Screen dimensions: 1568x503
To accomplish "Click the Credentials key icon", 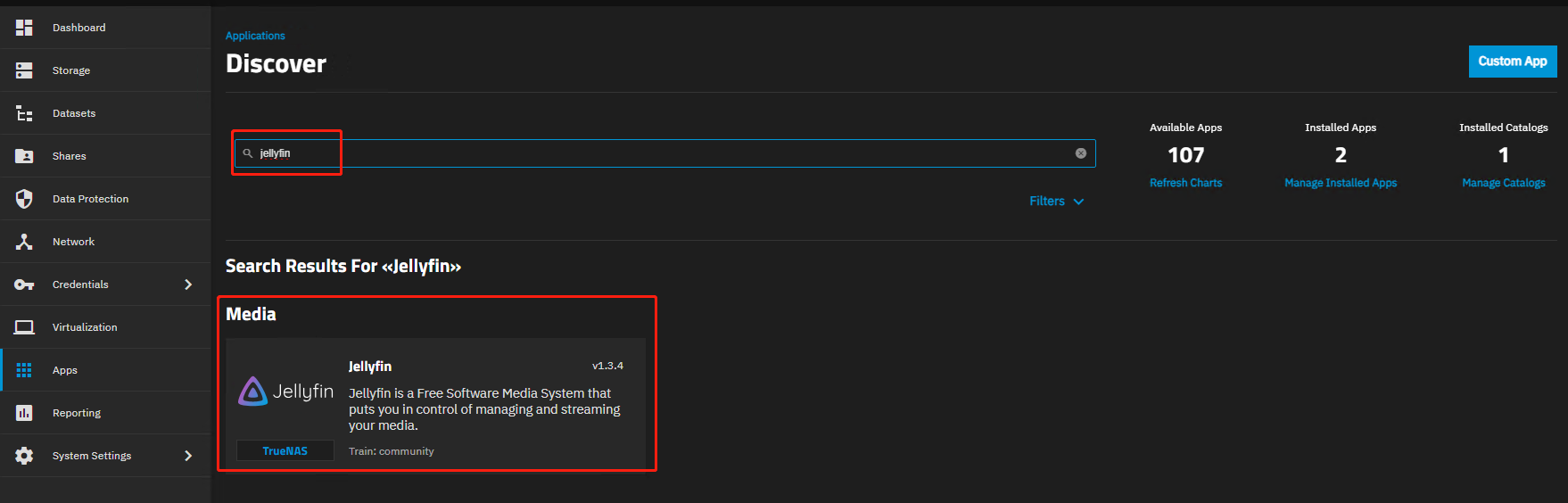I will click(24, 284).
